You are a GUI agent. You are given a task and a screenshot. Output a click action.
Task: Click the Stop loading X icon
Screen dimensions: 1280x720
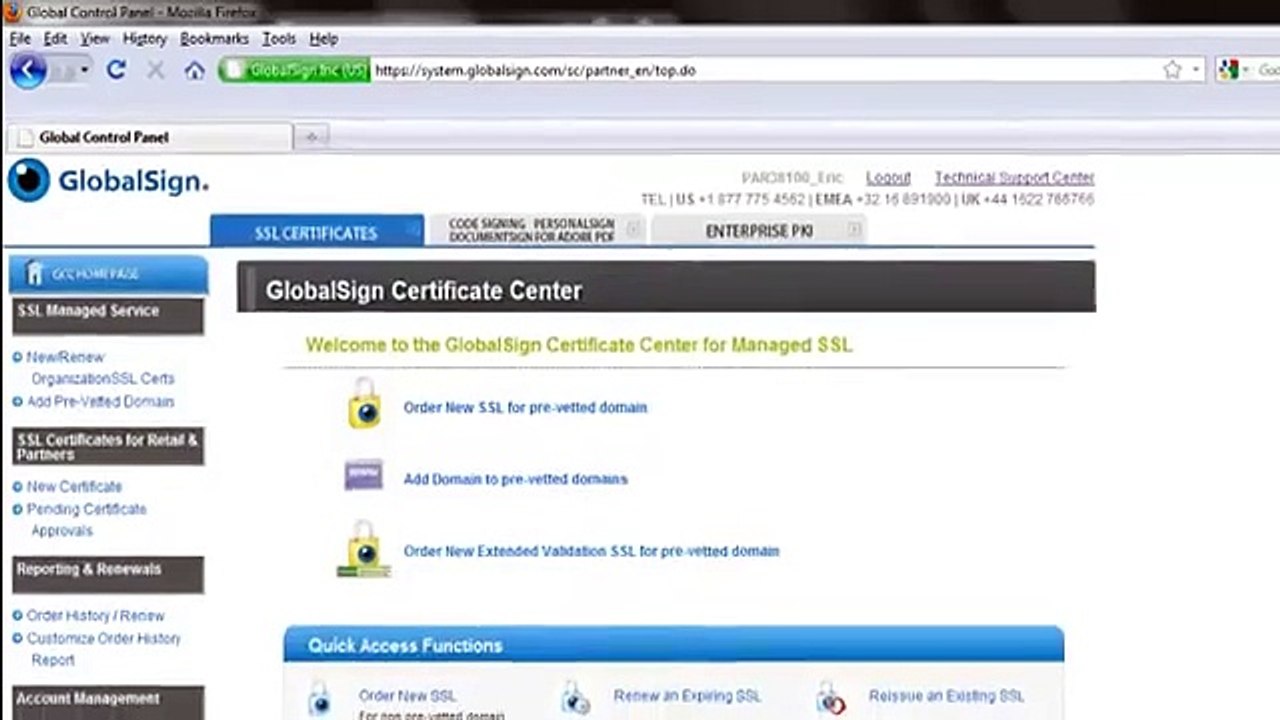155,70
